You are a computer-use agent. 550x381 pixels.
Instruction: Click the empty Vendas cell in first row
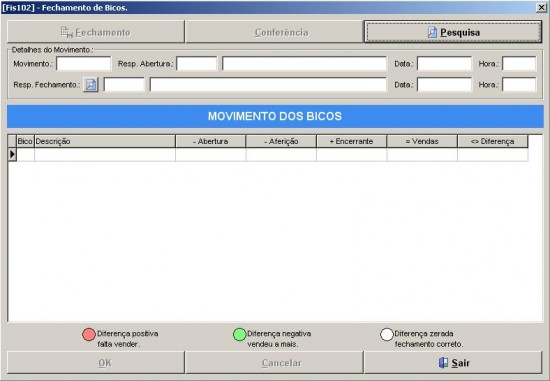click(422, 154)
